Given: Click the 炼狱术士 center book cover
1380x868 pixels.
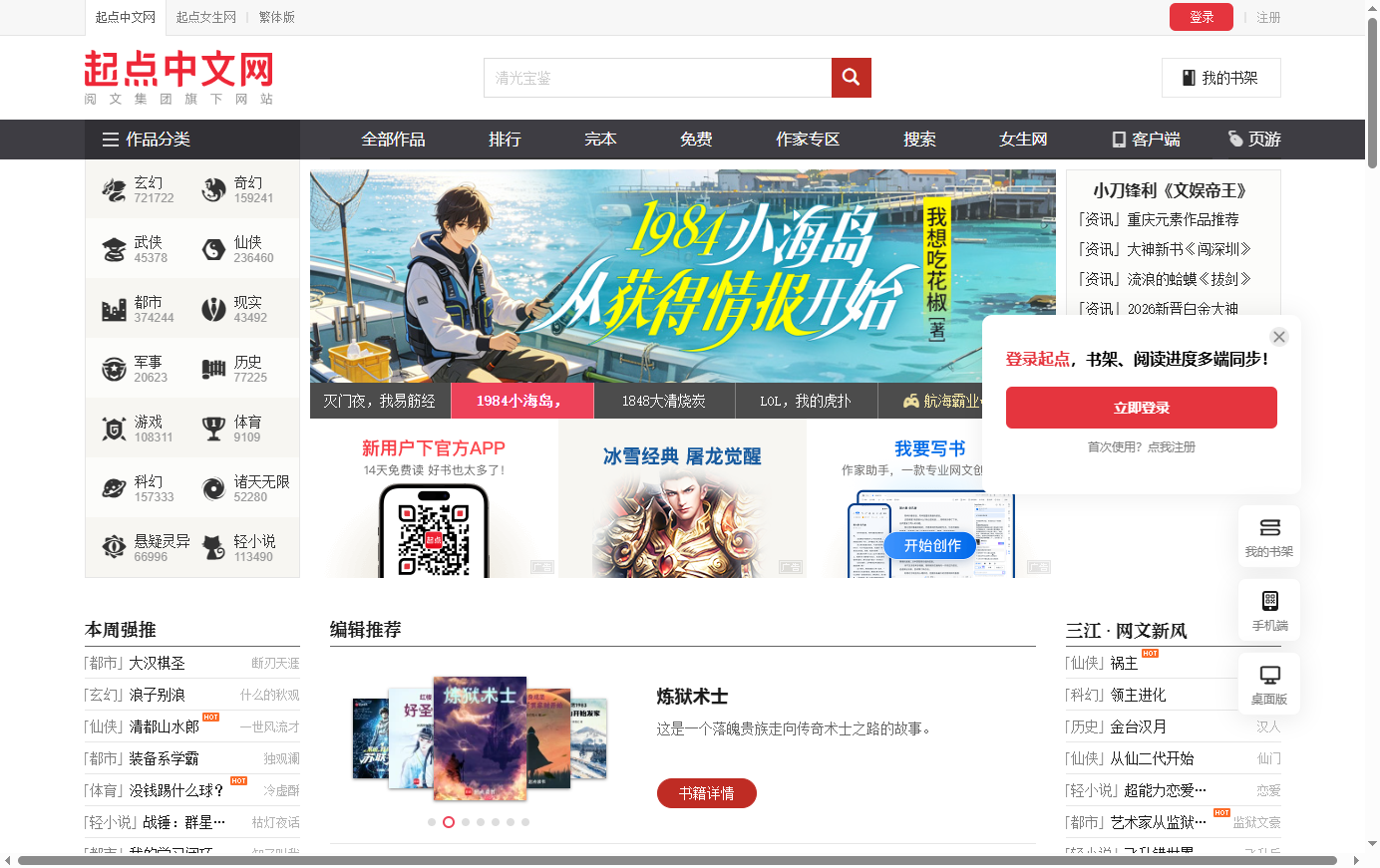Looking at the screenshot, I should 480,738.
